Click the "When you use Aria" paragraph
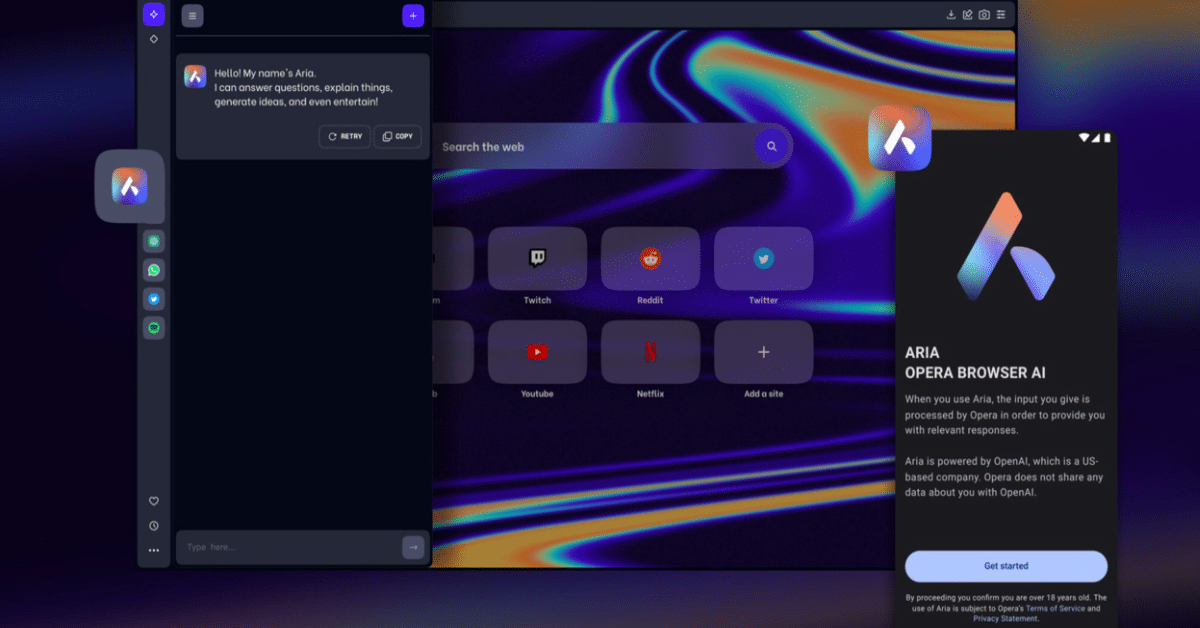The image size is (1200, 628). pyautogui.click(x=1004, y=415)
